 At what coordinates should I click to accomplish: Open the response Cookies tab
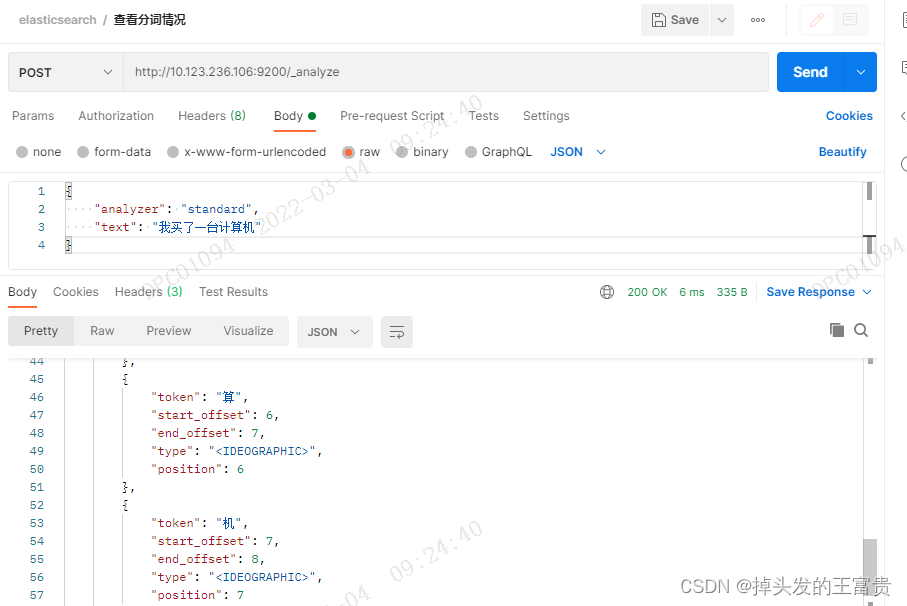(76, 292)
